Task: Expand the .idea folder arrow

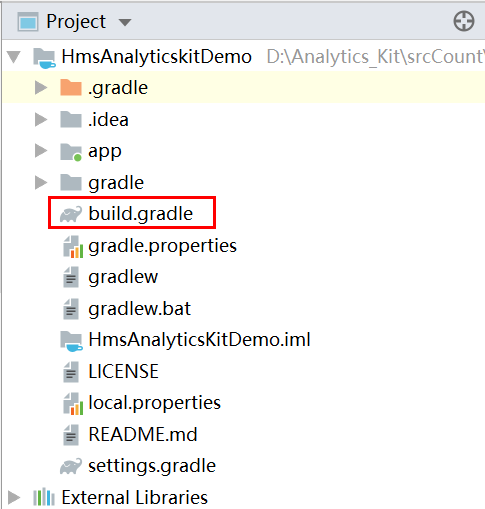Action: [x=41, y=119]
